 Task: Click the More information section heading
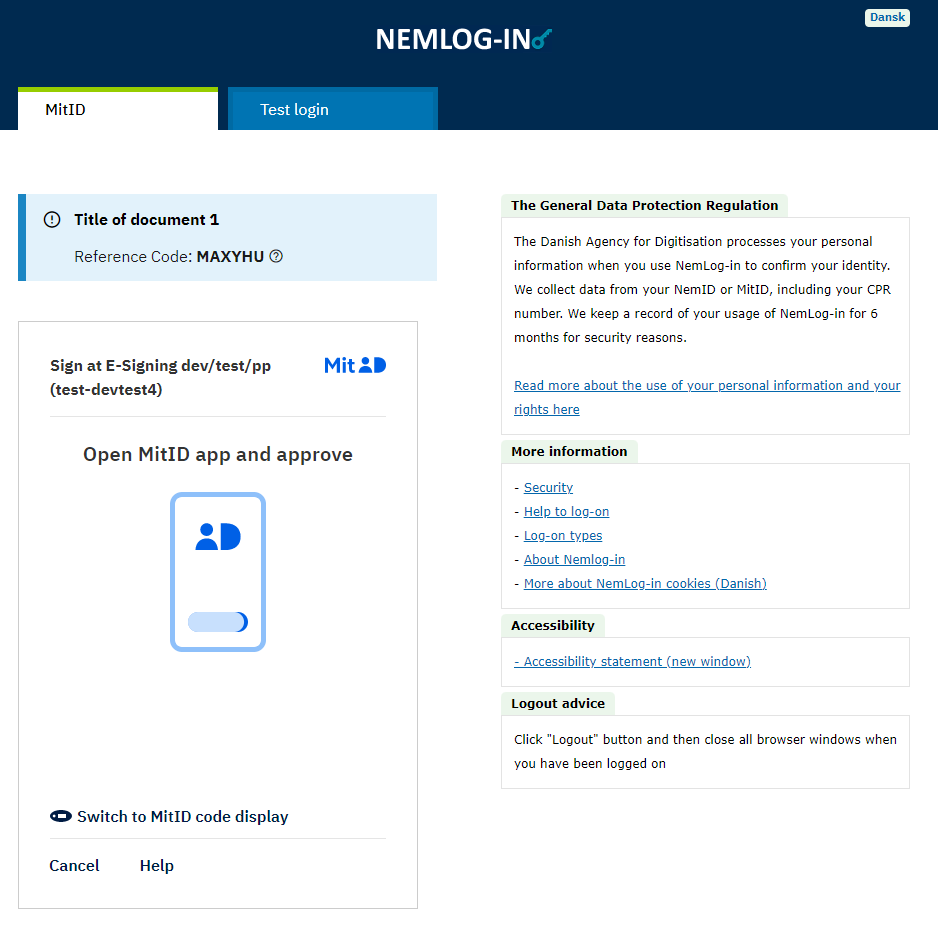coord(569,452)
